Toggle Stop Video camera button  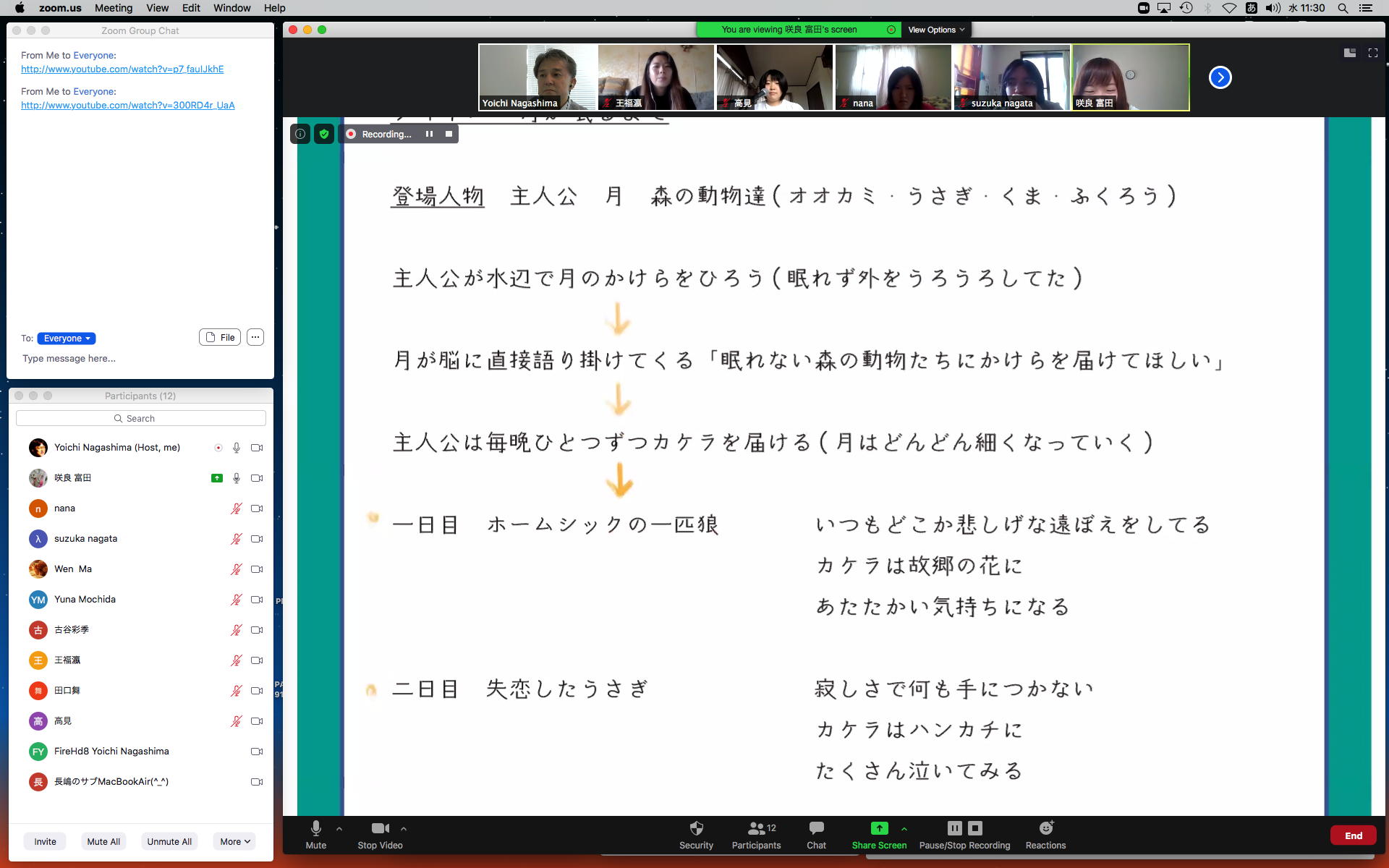tap(380, 828)
